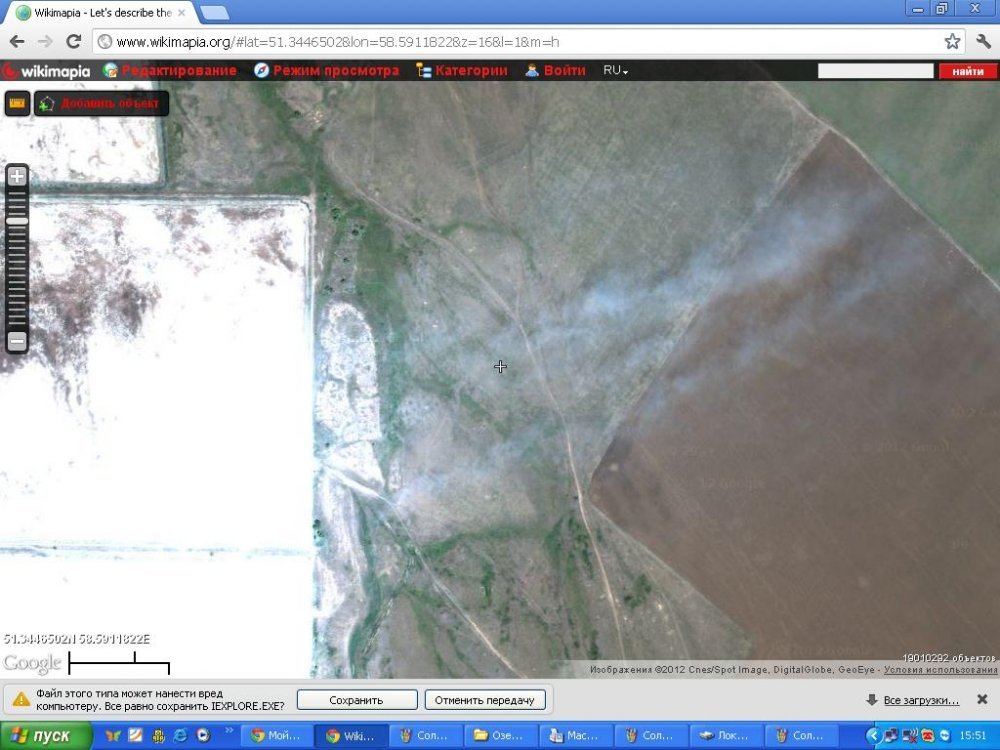Expand the quick launch overflow chevron
The width and height of the screenshot is (1000, 750).
click(228, 730)
